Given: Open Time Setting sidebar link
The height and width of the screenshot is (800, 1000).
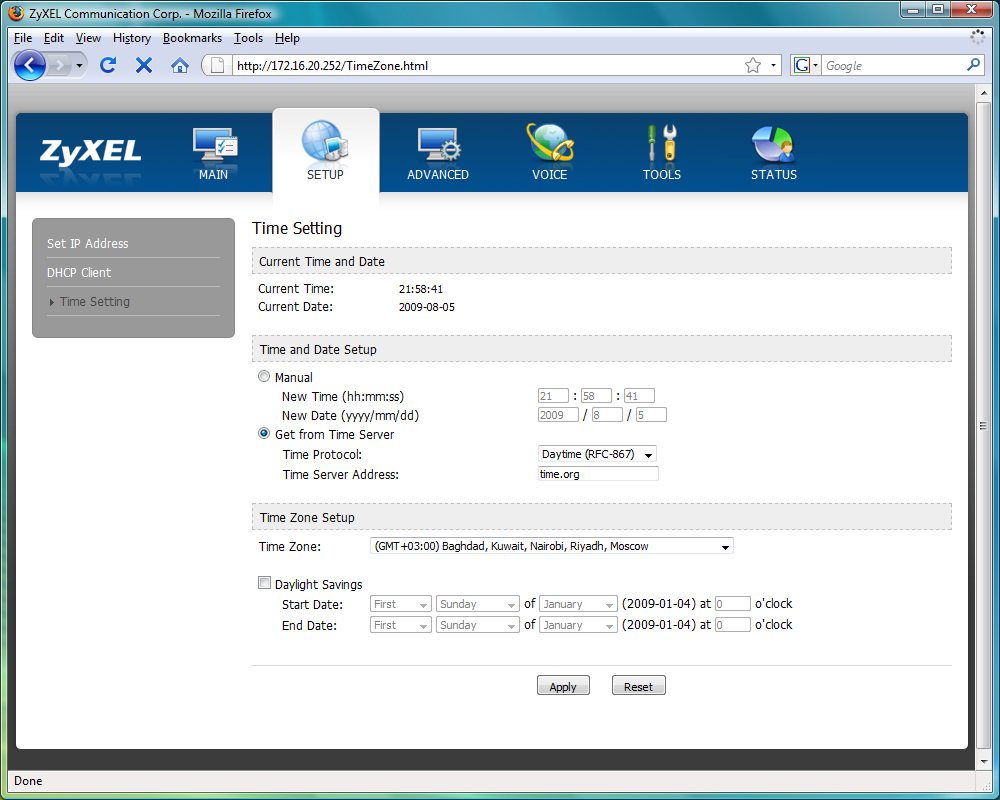Looking at the screenshot, I should [x=94, y=301].
